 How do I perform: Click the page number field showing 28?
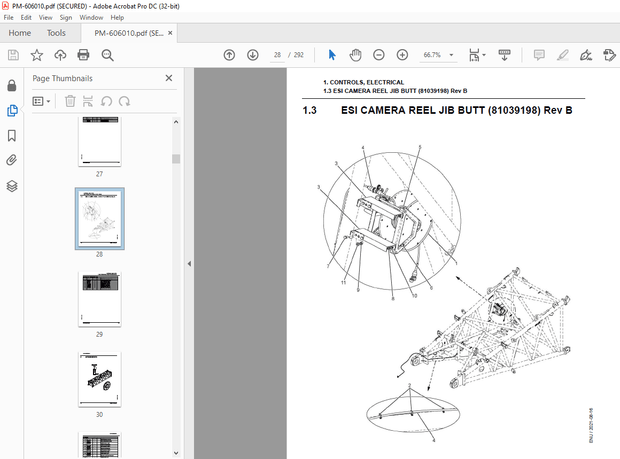(x=278, y=55)
